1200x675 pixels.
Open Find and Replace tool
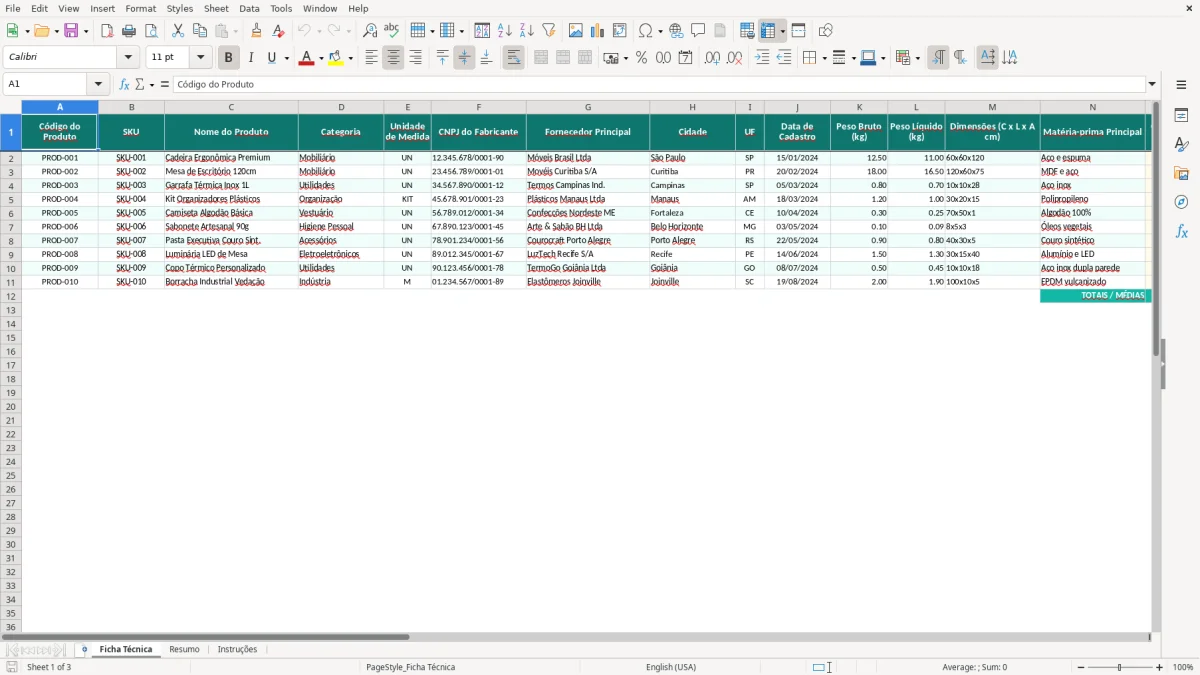coord(370,31)
